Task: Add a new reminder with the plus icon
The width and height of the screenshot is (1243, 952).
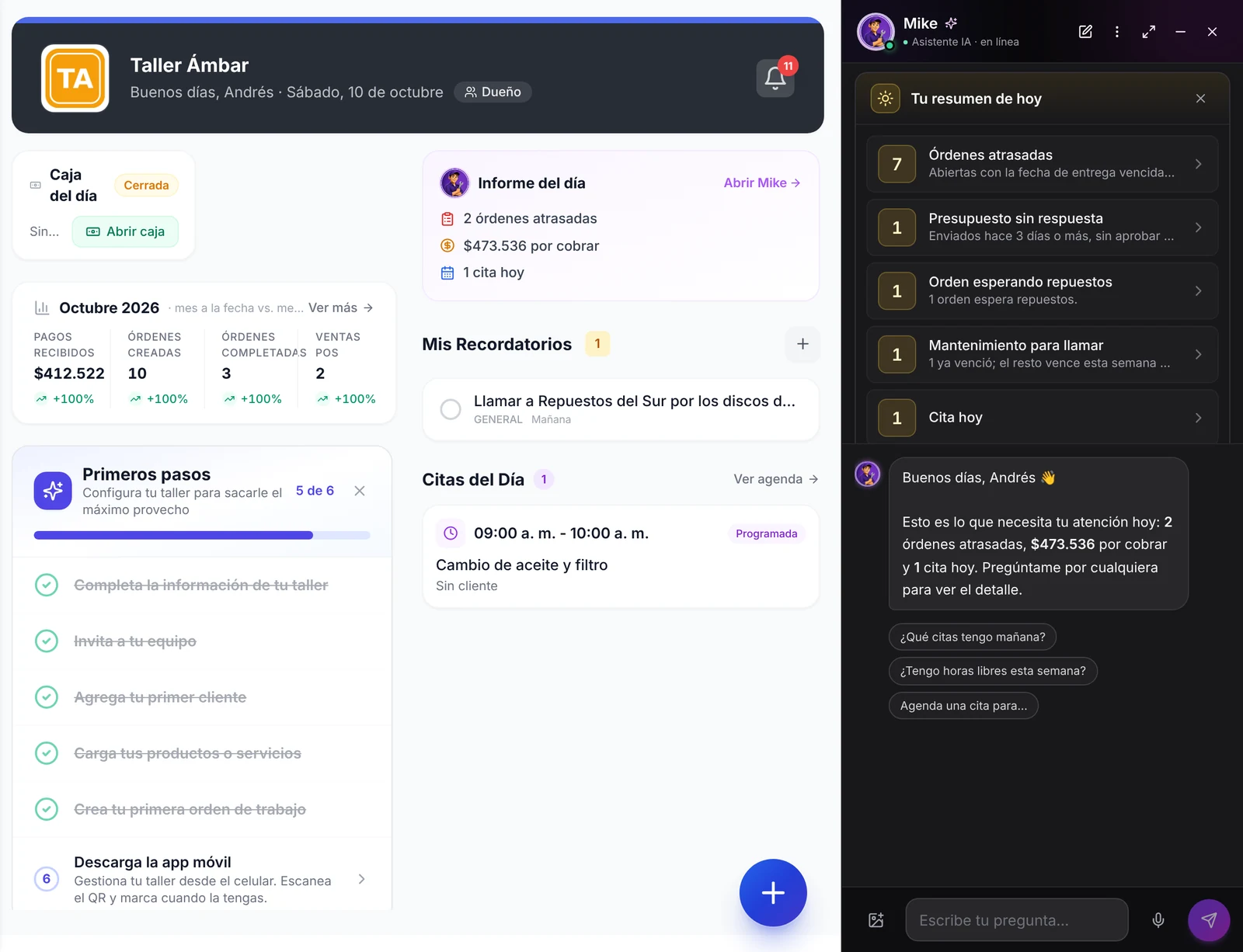Action: pyautogui.click(x=803, y=344)
